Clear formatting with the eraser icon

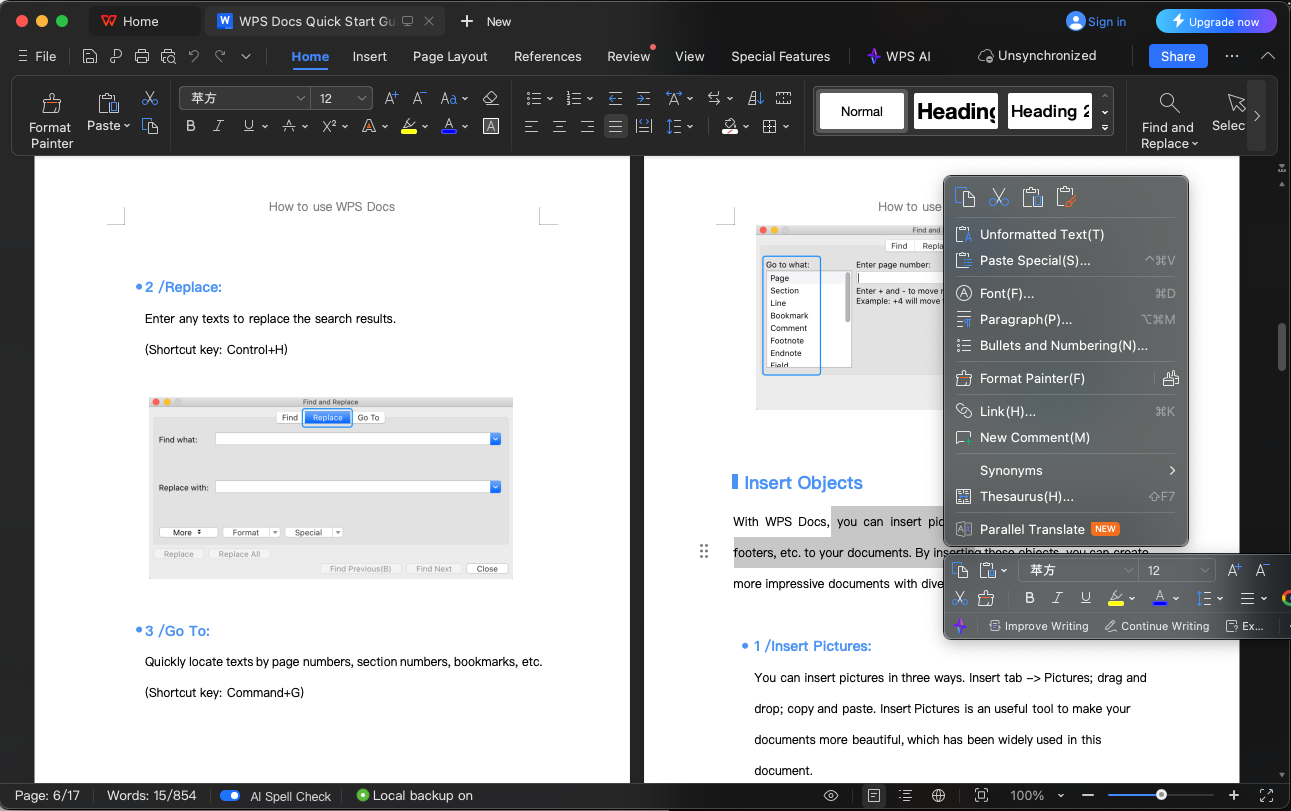click(x=490, y=98)
